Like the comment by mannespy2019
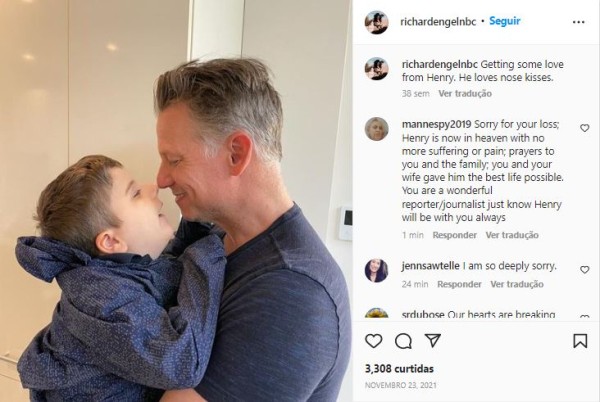600x402 pixels. [584, 128]
